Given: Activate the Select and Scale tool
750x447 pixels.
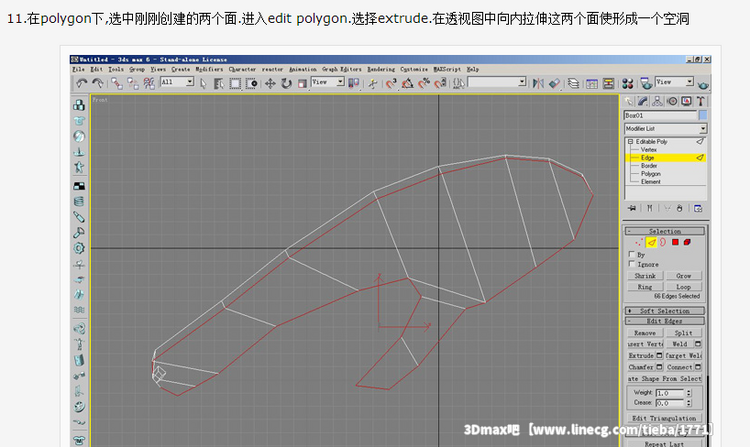Looking at the screenshot, I should (x=302, y=84).
